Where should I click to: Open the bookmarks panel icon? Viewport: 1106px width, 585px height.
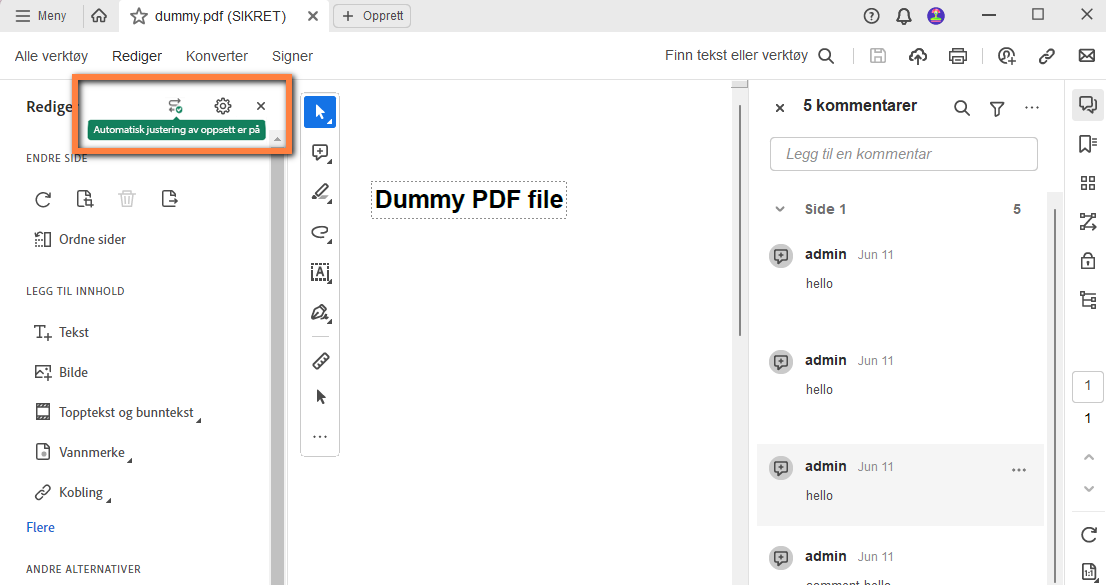click(x=1088, y=144)
